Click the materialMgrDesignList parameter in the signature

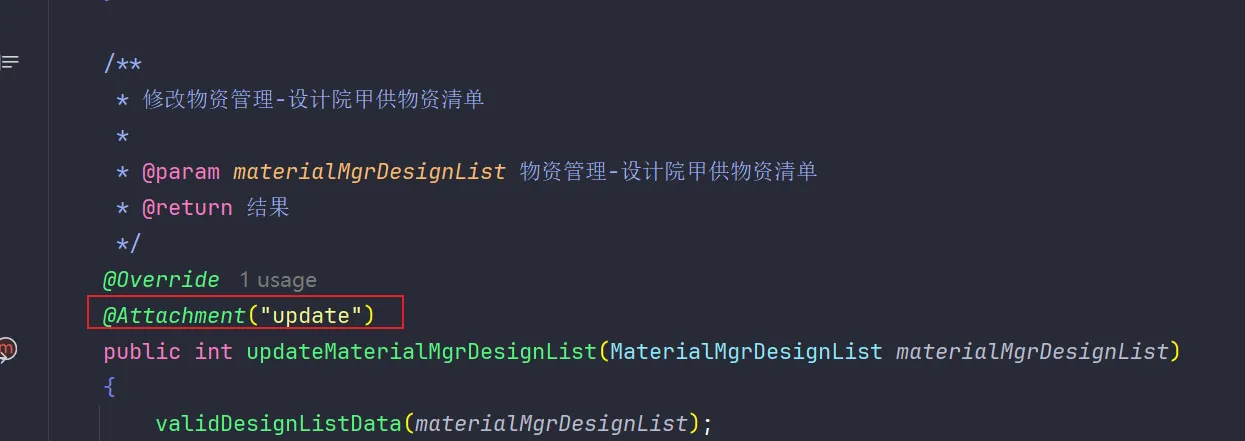(1032, 352)
